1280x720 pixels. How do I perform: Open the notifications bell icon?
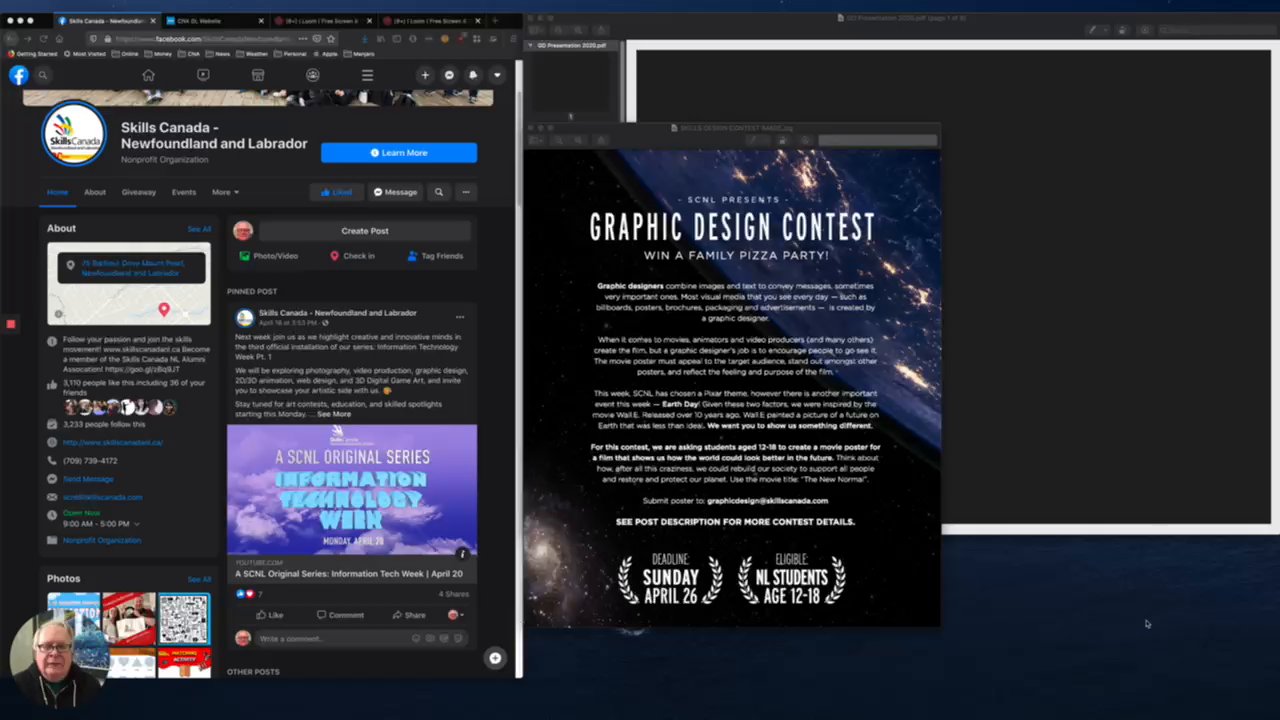[473, 75]
